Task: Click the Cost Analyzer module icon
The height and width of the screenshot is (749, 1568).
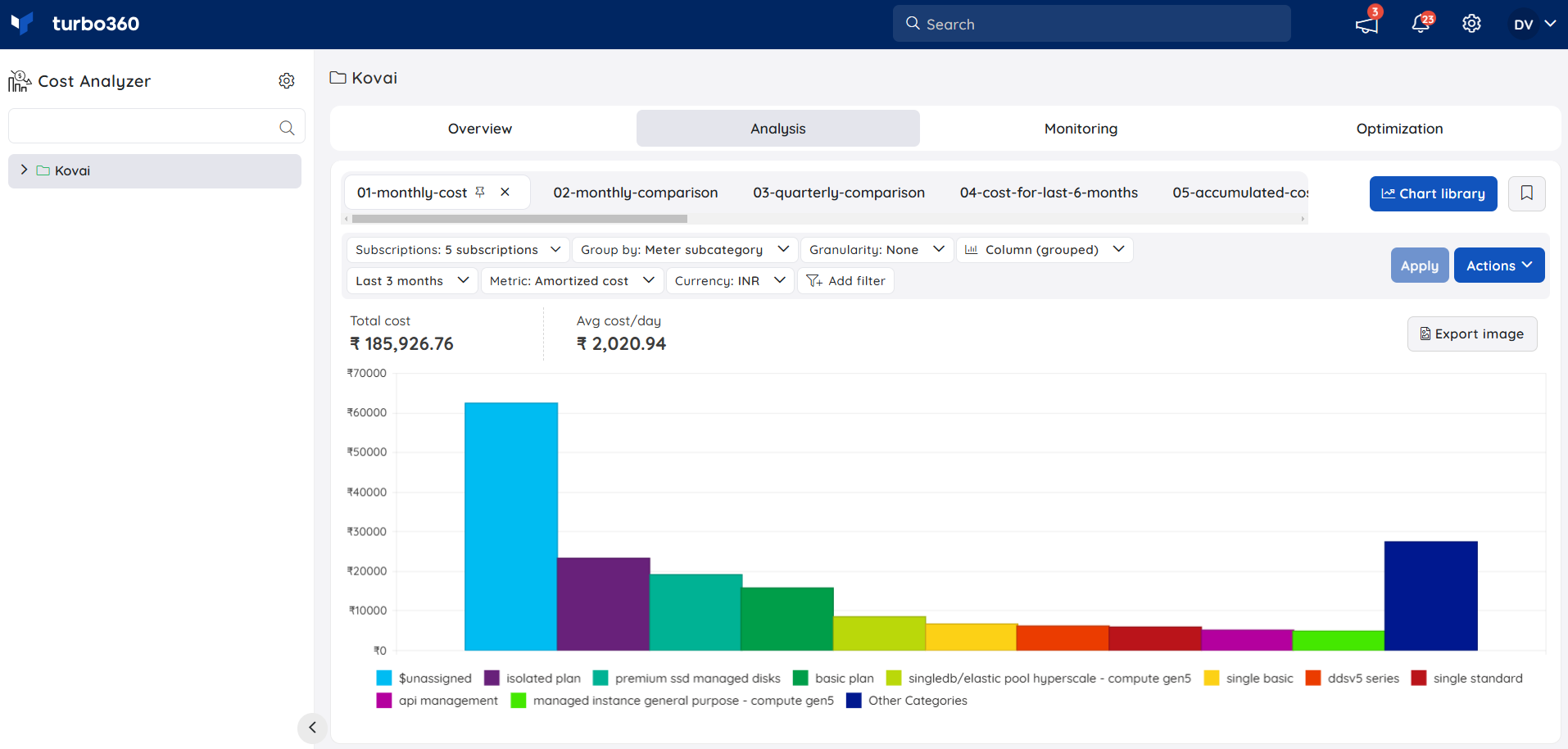Action: click(x=20, y=80)
